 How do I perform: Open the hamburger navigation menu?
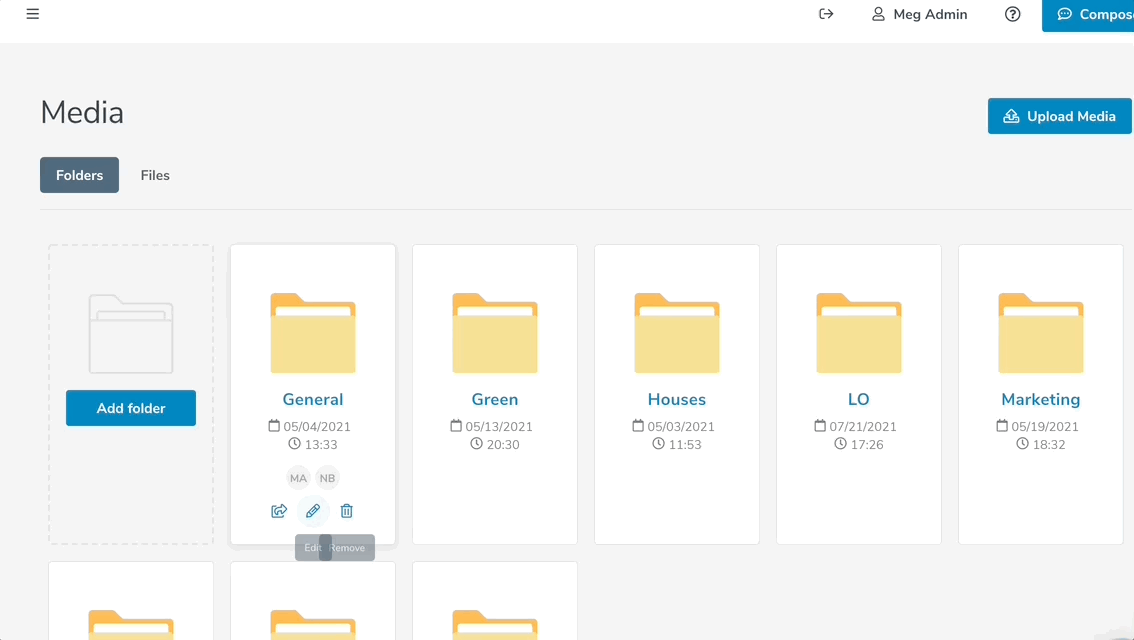[32, 14]
